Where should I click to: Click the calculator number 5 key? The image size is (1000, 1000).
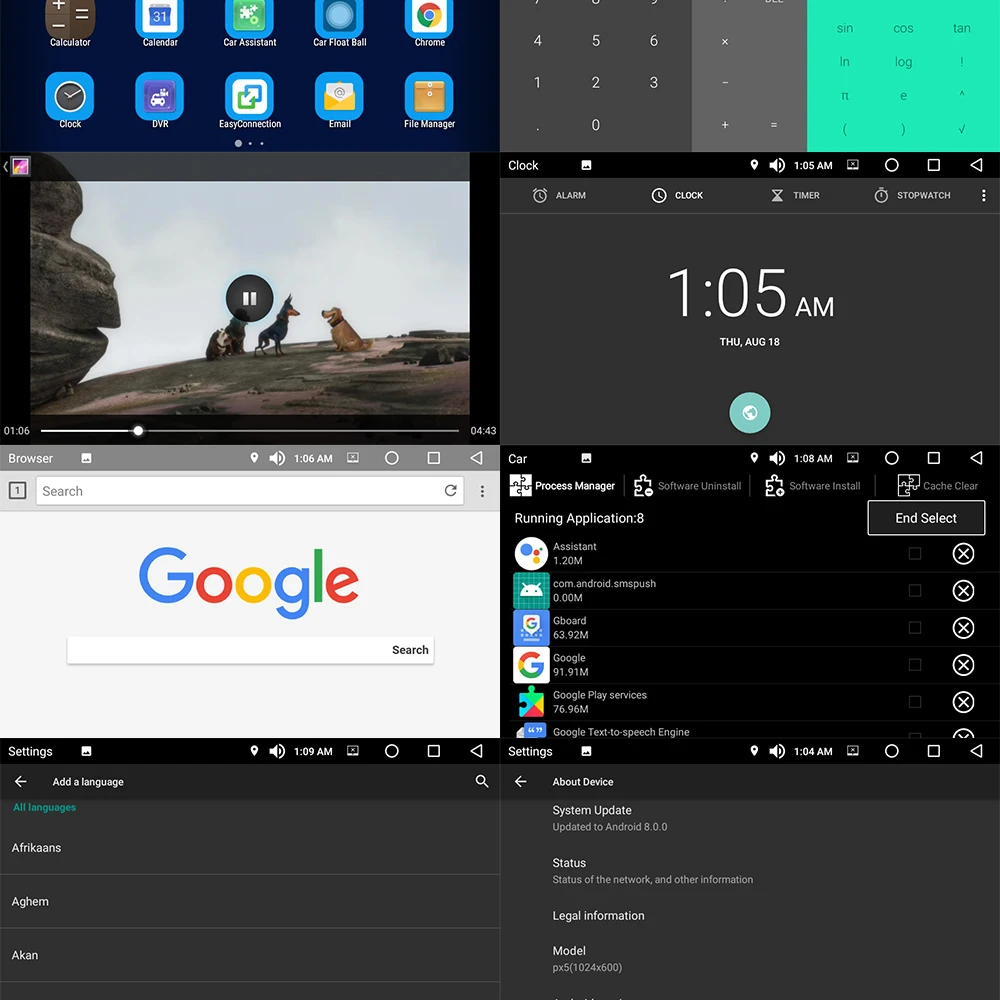click(x=596, y=41)
